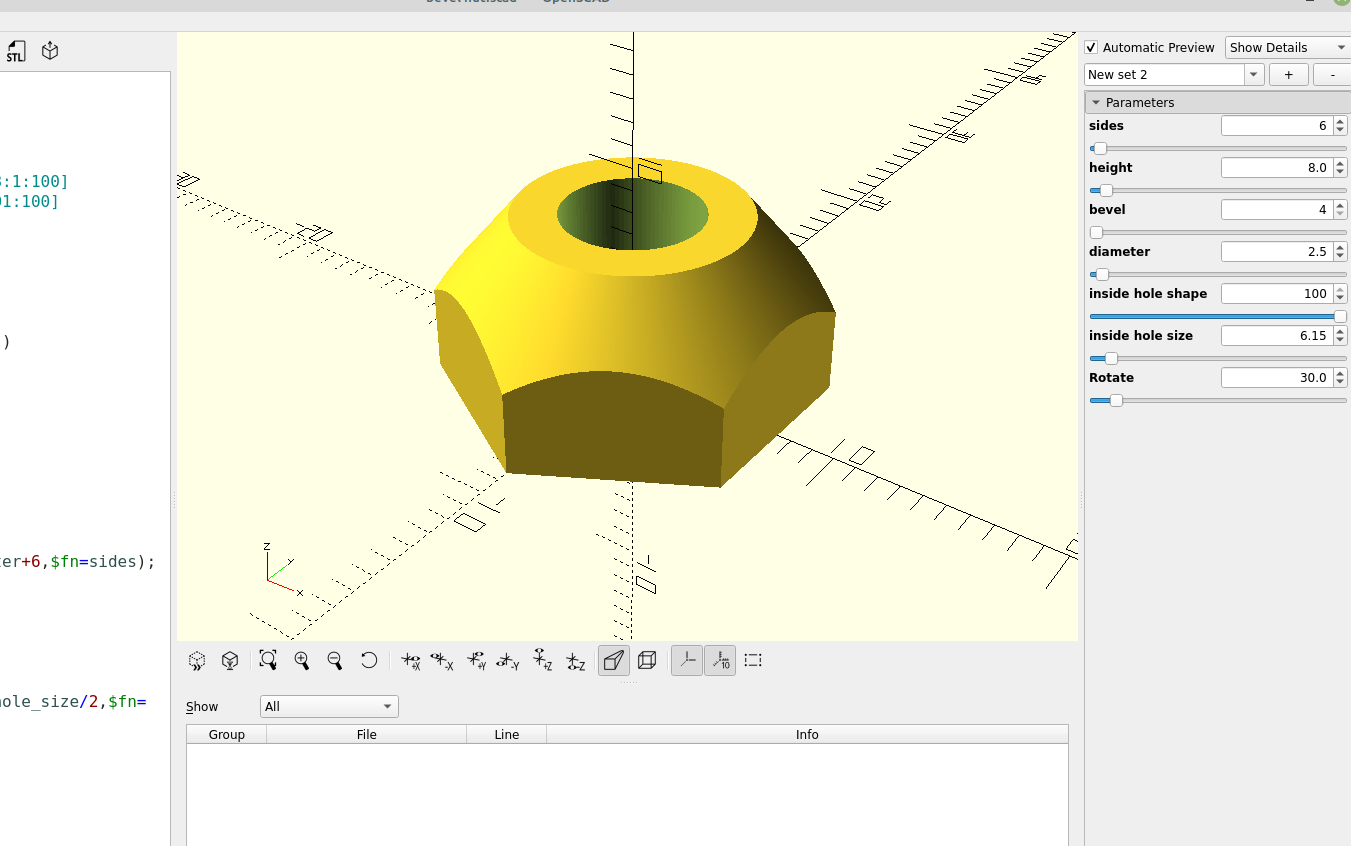This screenshot has height=846, width=1351.
Task: Click the Reset View icon in viewport toolbar
Action: [x=368, y=660]
